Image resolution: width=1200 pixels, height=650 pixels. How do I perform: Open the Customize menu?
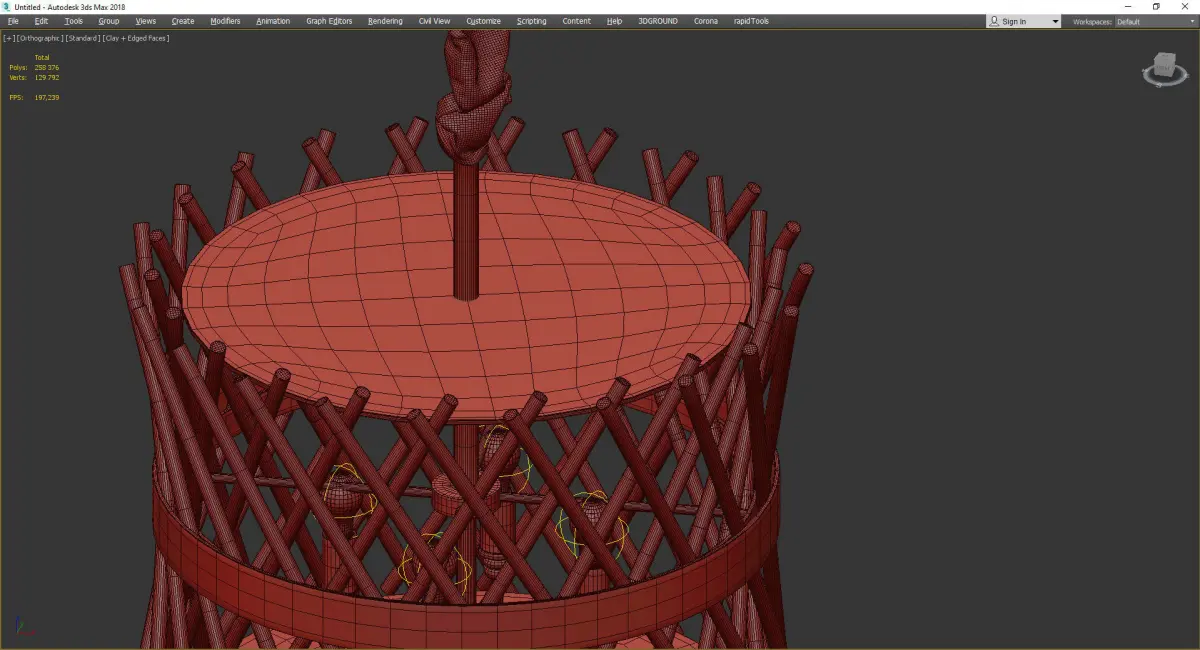(484, 21)
